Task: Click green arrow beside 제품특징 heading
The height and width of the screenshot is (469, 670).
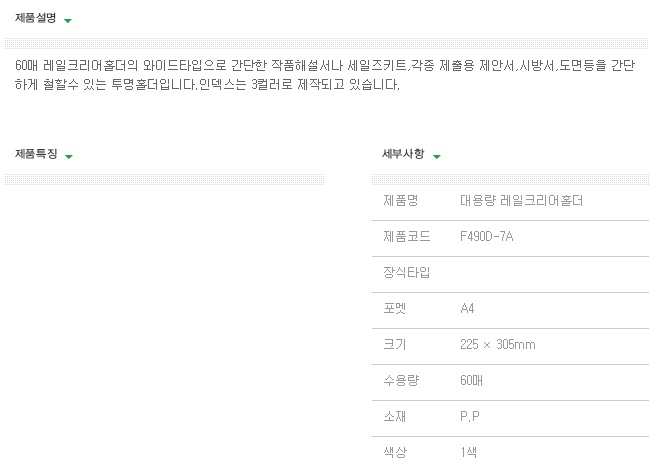Action: point(69,157)
